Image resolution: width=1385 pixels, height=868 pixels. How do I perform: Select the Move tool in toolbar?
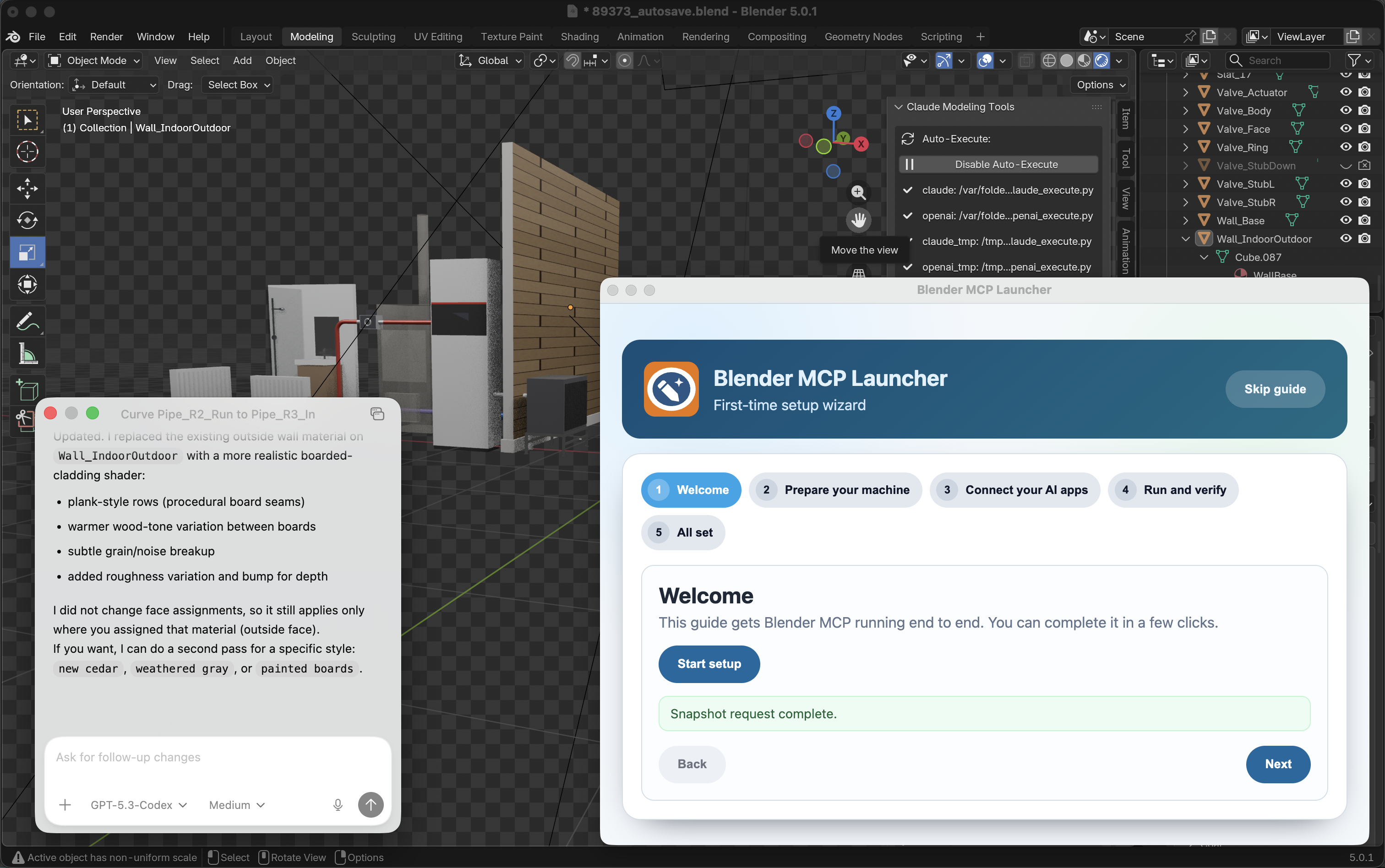(x=27, y=188)
